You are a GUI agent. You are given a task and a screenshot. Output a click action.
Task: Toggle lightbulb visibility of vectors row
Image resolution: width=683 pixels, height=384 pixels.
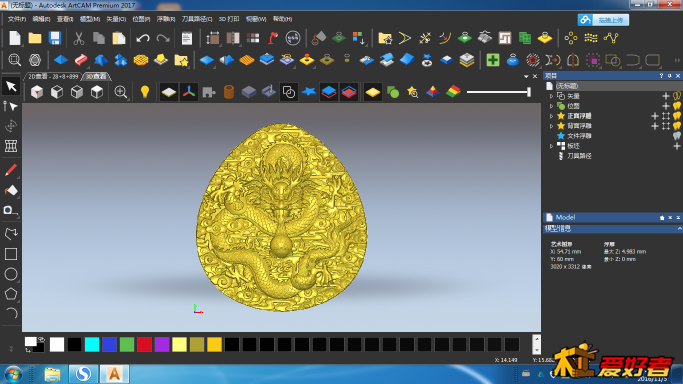(676, 96)
